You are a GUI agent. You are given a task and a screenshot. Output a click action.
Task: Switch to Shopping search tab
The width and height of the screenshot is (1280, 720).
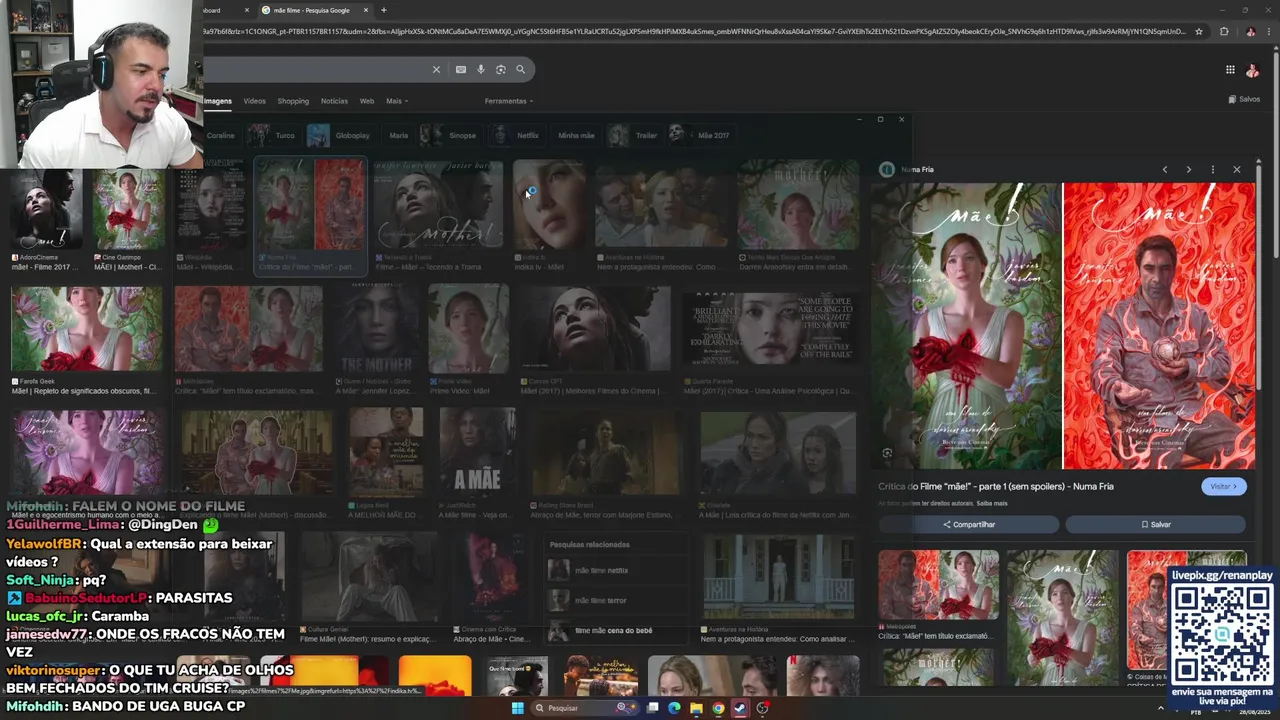(293, 101)
